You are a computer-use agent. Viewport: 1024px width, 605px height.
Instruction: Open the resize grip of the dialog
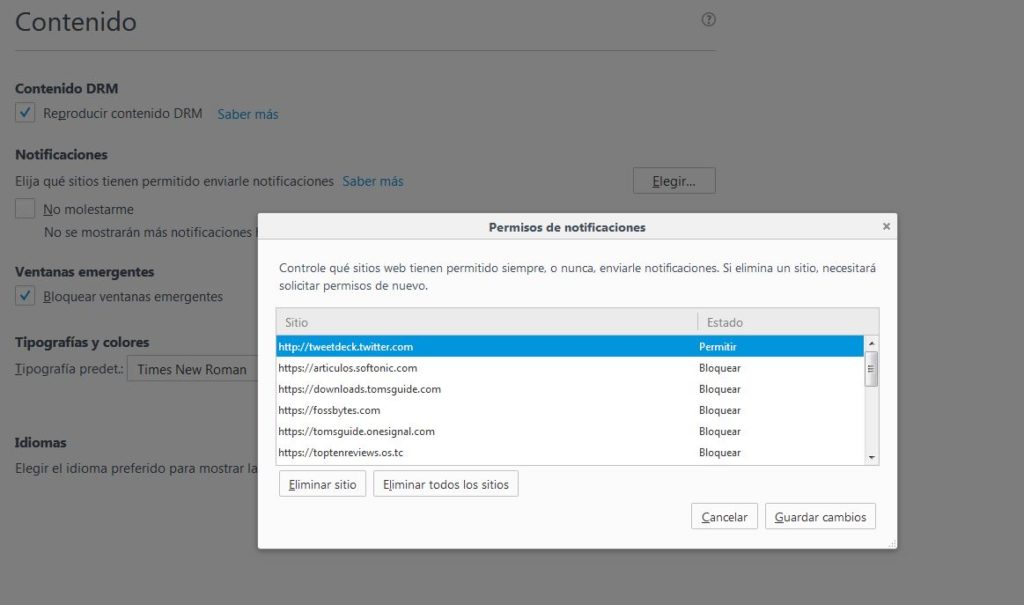pyautogui.click(x=893, y=543)
